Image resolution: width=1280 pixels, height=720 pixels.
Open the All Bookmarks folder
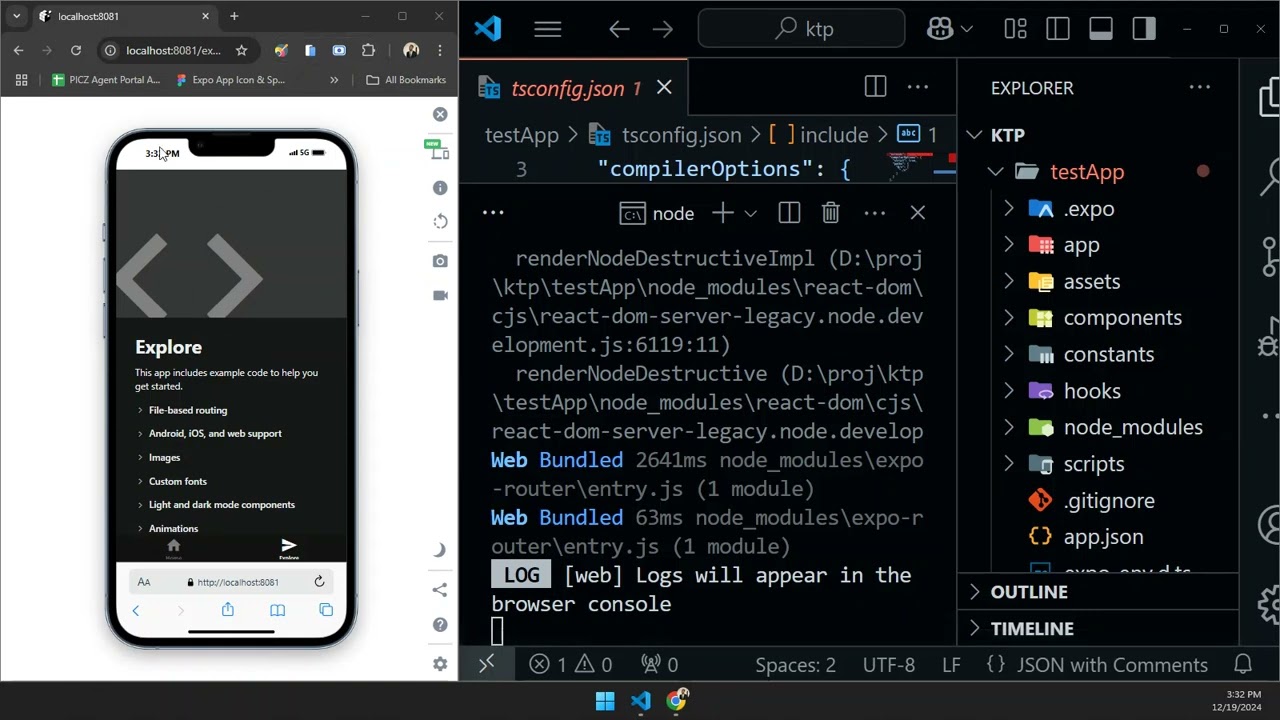click(x=406, y=80)
